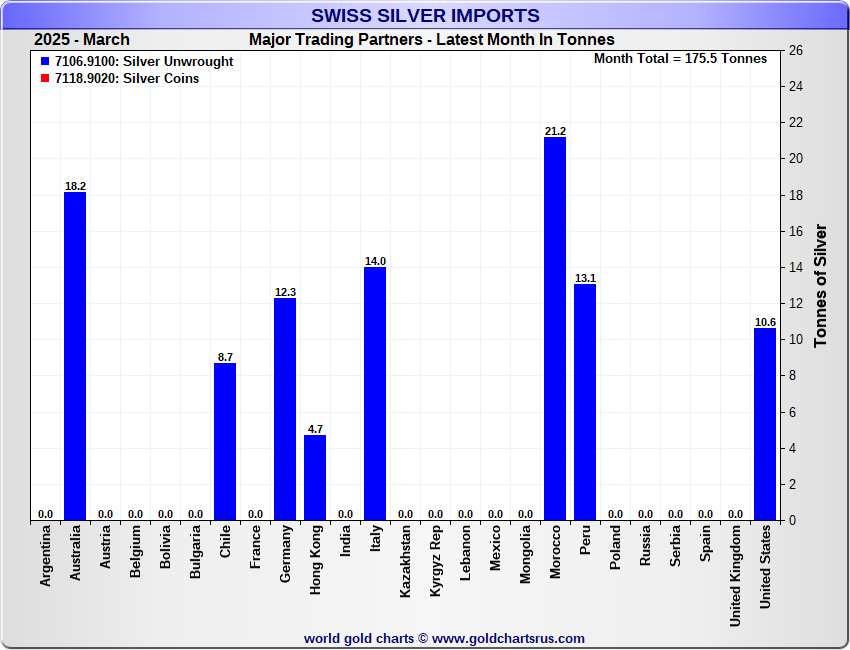Click the red Silver Coins legend swatch
The width and height of the screenshot is (850, 650).
(45, 78)
